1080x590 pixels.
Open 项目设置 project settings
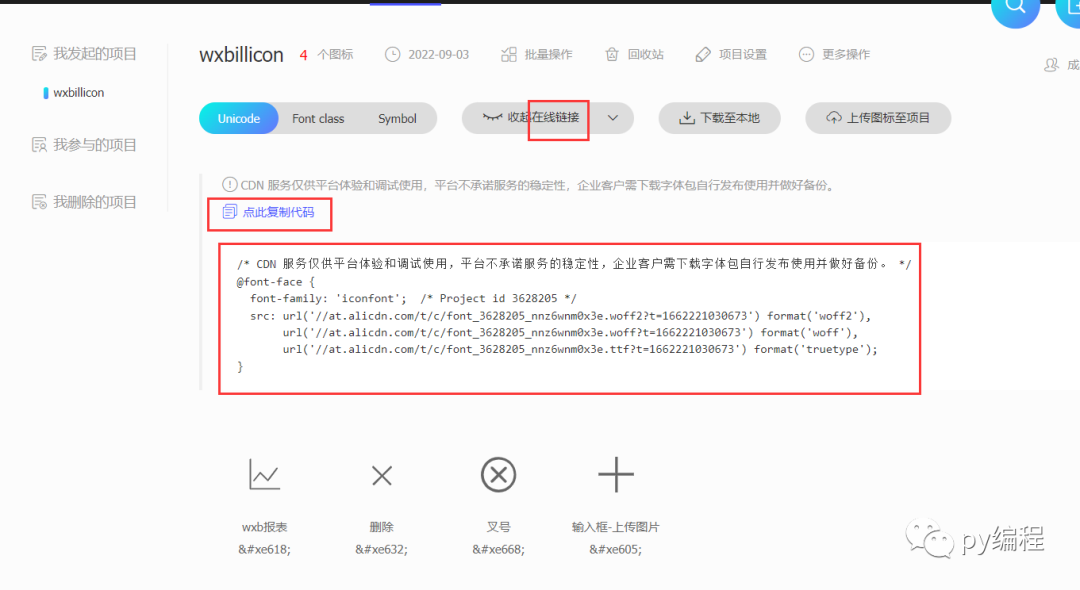731,54
